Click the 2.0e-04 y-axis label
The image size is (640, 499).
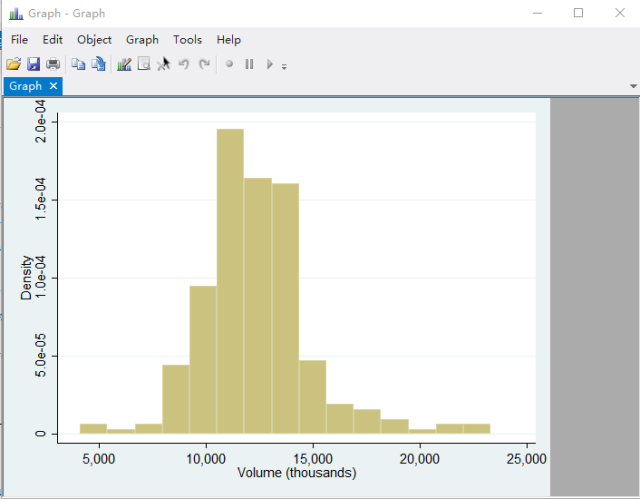click(41, 122)
